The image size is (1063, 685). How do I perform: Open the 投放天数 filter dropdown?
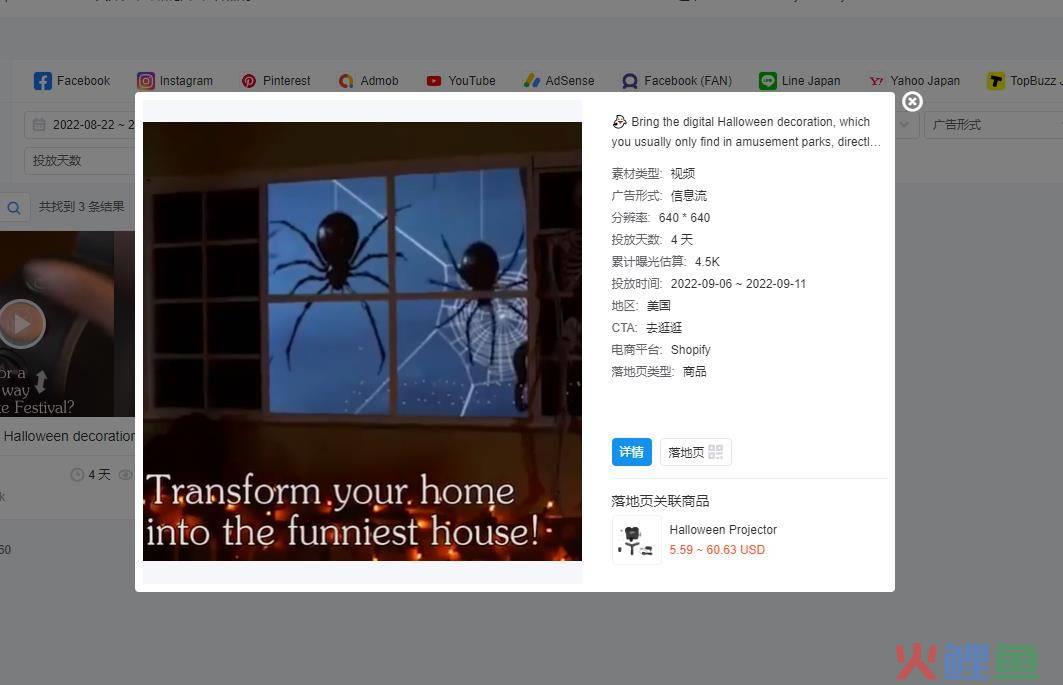tap(80, 161)
